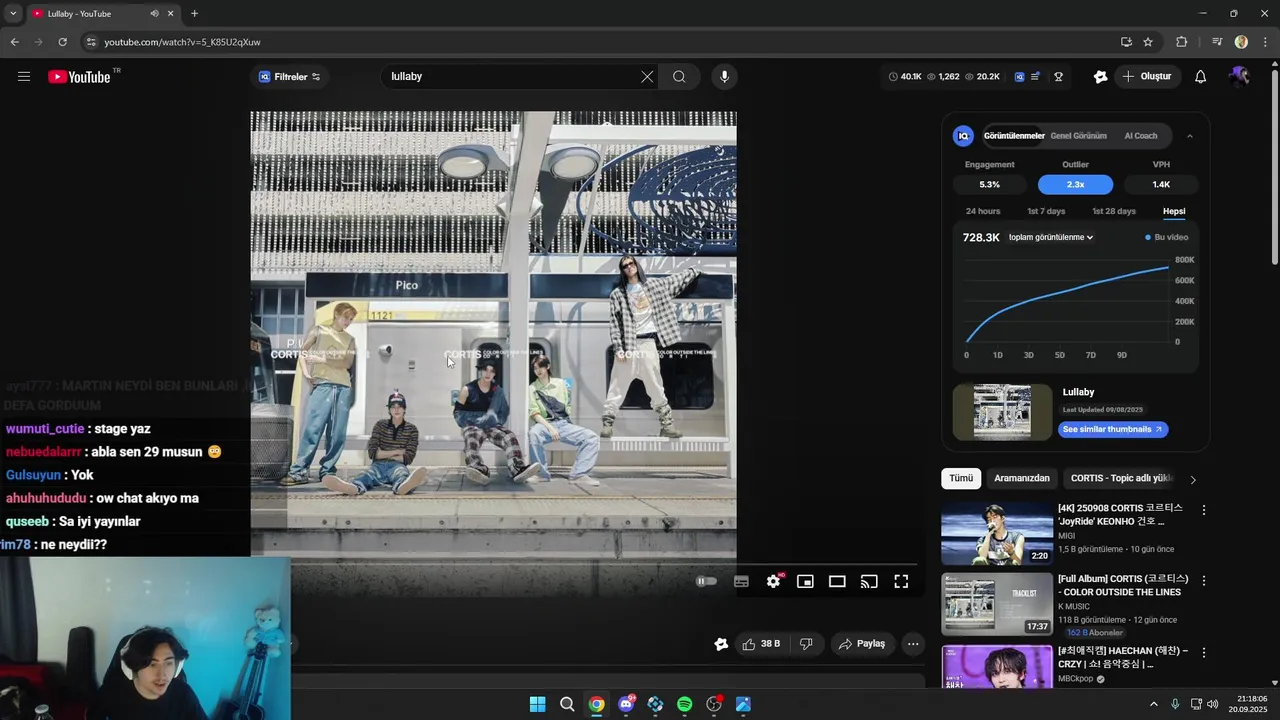Viewport: 1280px width, 720px height.
Task: Select the AI Coach tab
Action: point(1141,136)
